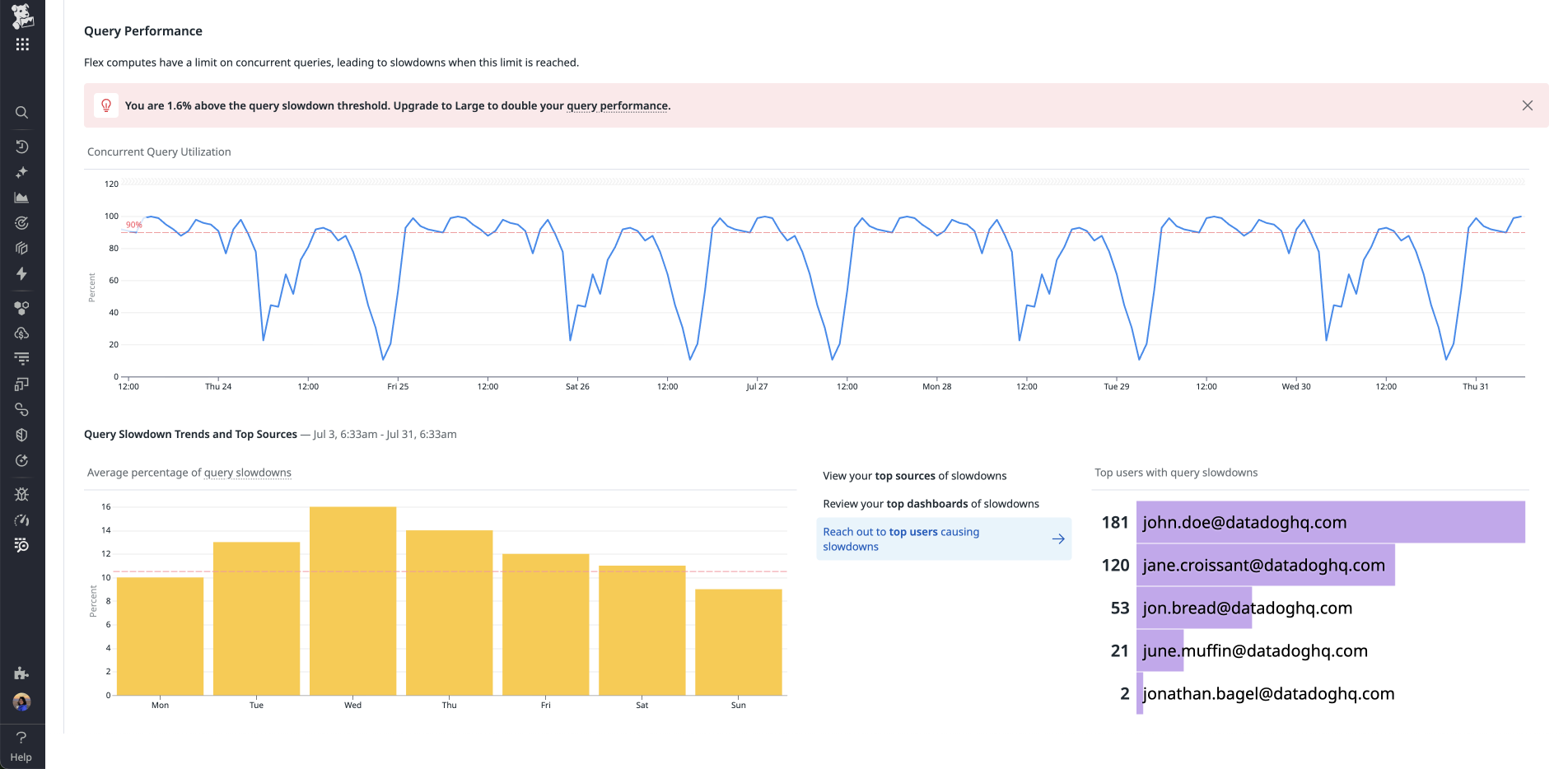Open Error Tracking bug icon

pos(22,495)
